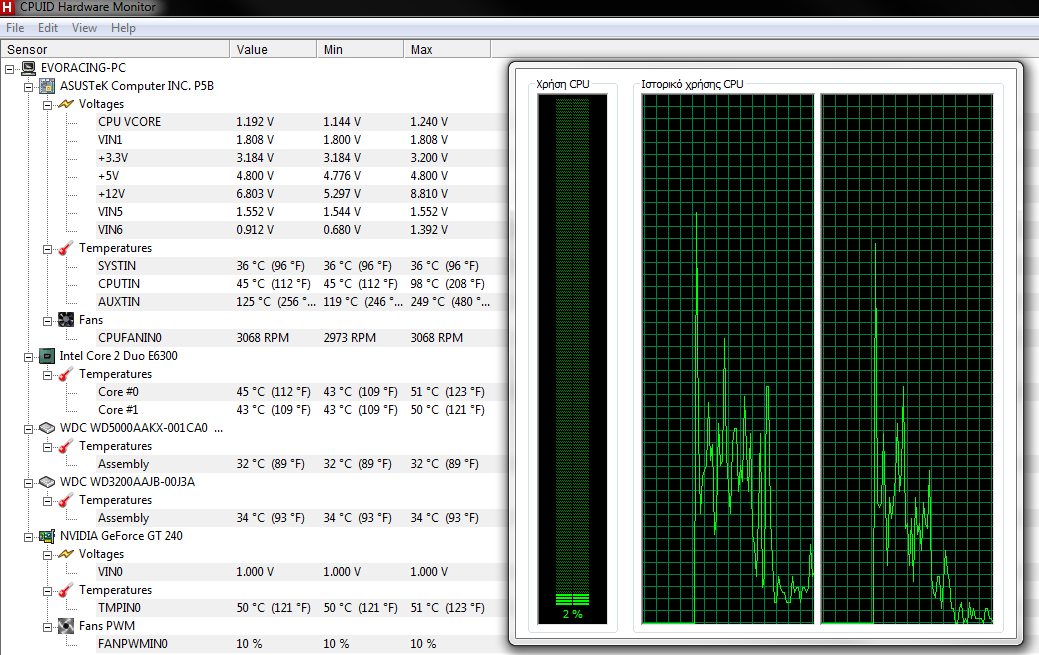The width and height of the screenshot is (1039, 655).
Task: Select the WDC WD5000AAKX hard drive icon
Action: [47, 428]
